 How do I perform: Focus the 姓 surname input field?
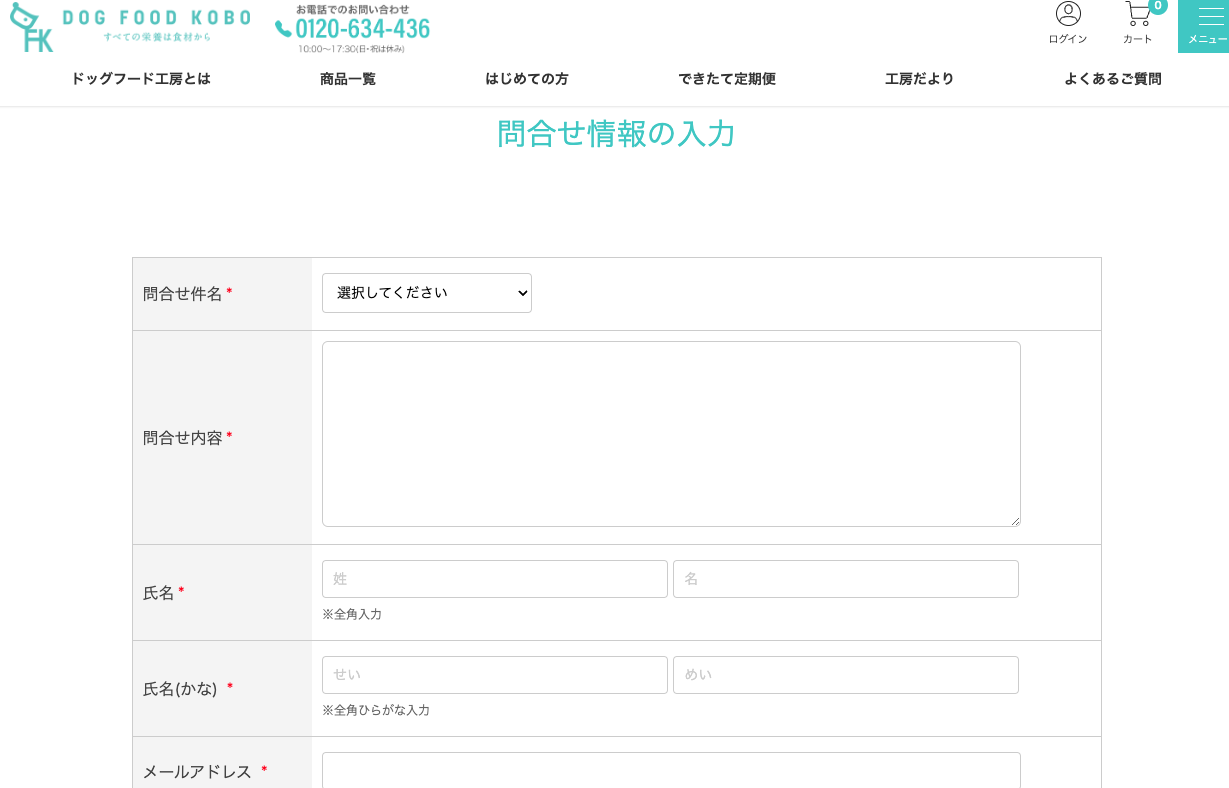click(494, 579)
